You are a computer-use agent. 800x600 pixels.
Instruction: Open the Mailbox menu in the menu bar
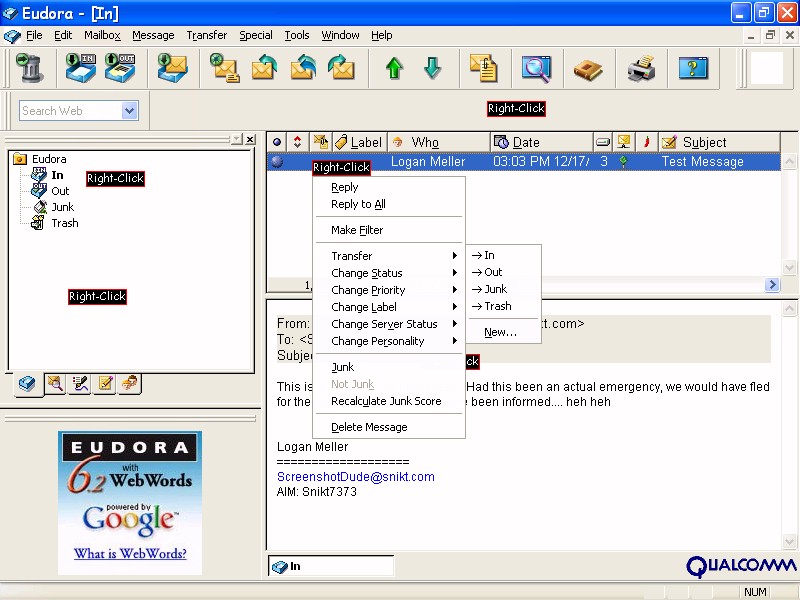pyautogui.click(x=102, y=35)
